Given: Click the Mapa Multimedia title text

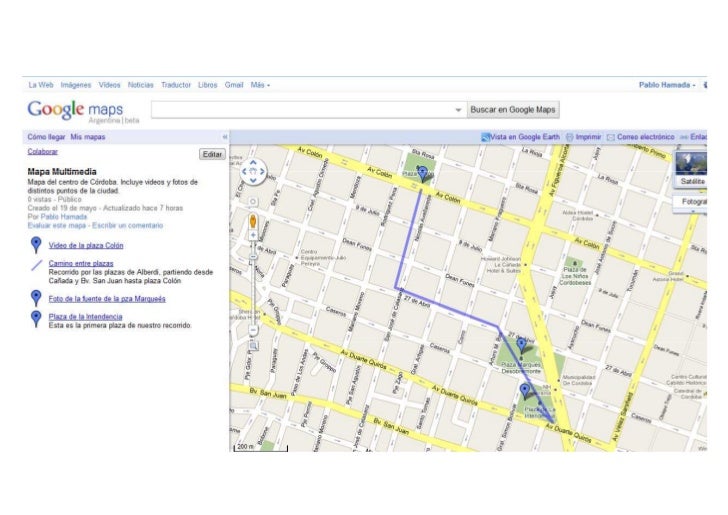Looking at the screenshot, I should pos(62,171).
